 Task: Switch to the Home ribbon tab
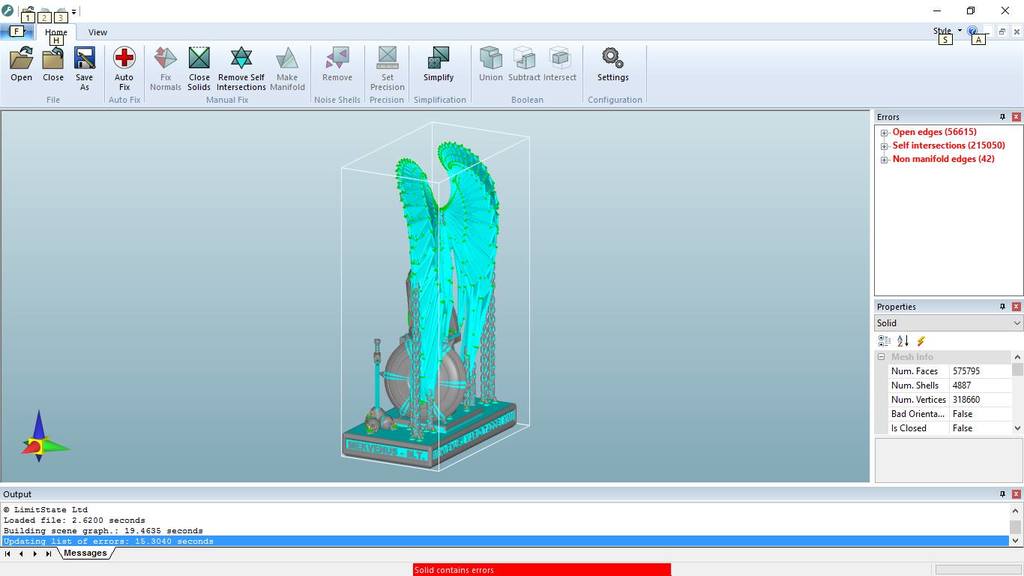coord(56,32)
